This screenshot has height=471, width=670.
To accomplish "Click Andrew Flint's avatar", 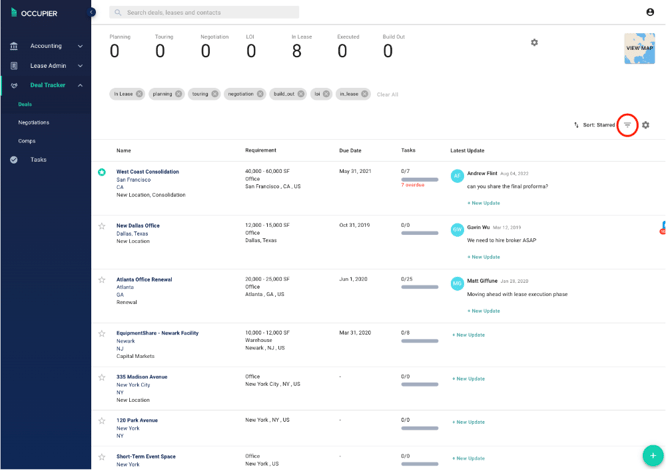I will point(457,176).
